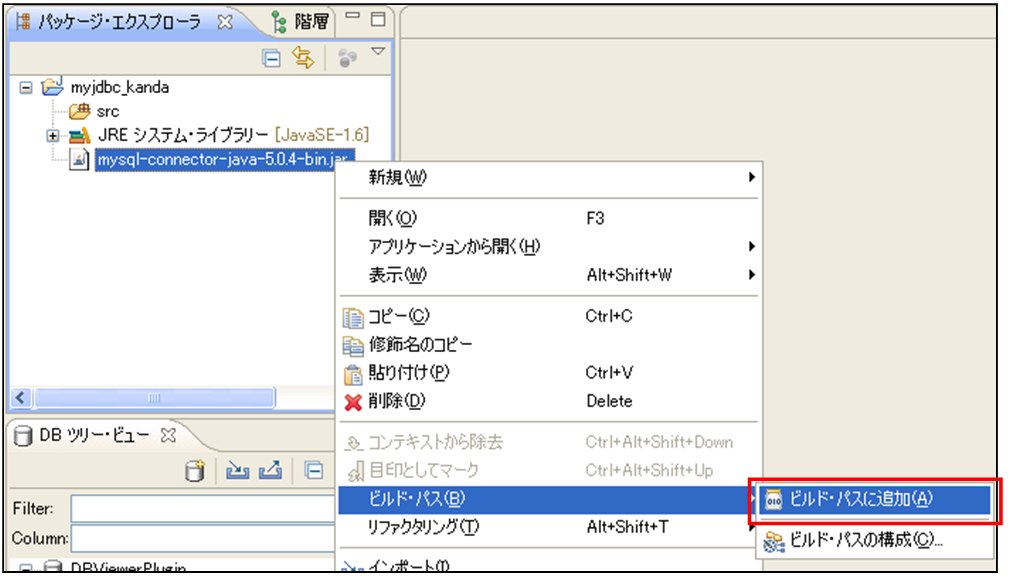Image resolution: width=1010 pixels, height=580 pixels.
Task: Open Package Explorer view menu triangle
Action: [x=378, y=51]
